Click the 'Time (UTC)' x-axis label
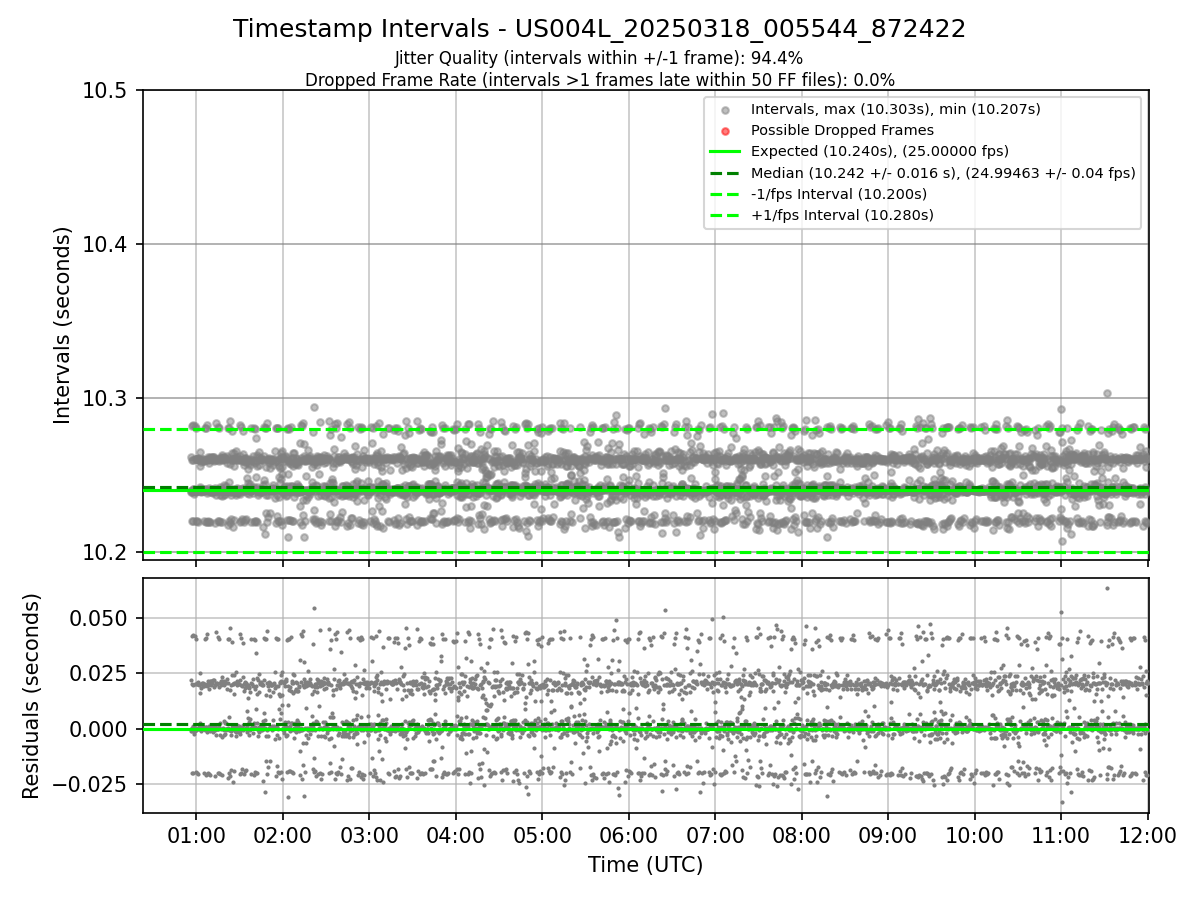The width and height of the screenshot is (1200, 900). [x=645, y=865]
